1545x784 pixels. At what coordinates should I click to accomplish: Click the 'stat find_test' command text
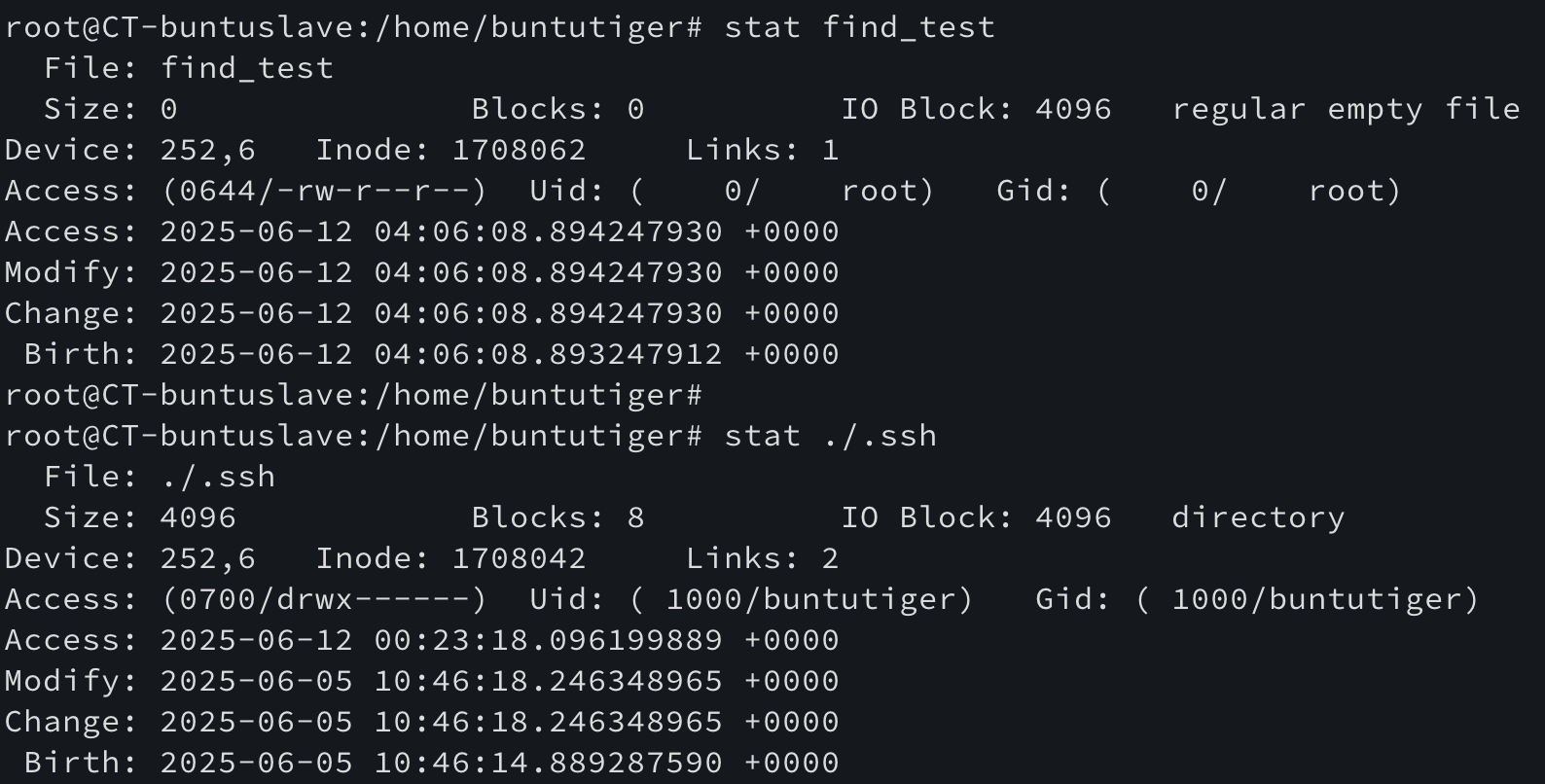pos(859,27)
